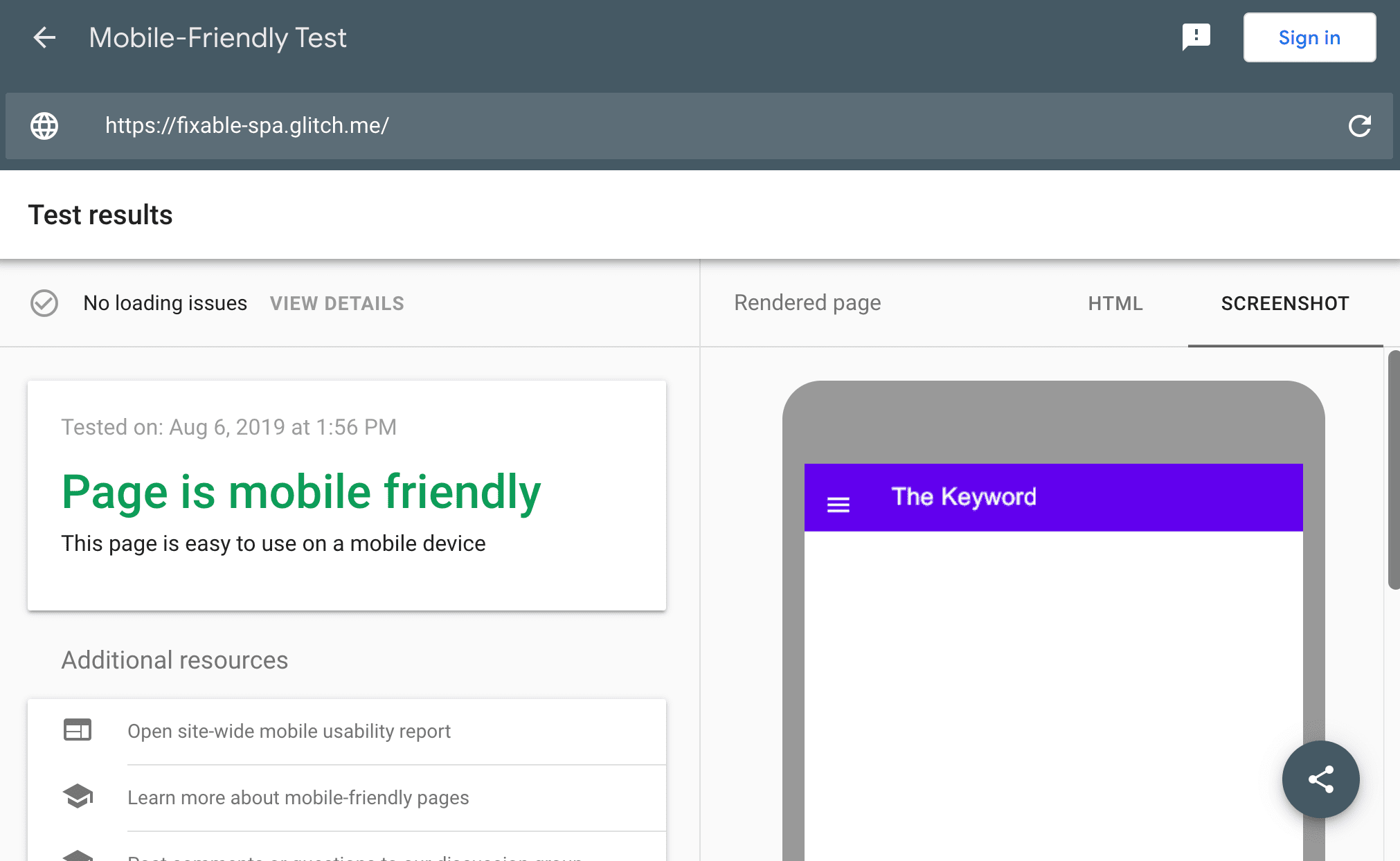This screenshot has width=1400, height=861.
Task: Select the Rendered page tab
Action: [805, 303]
